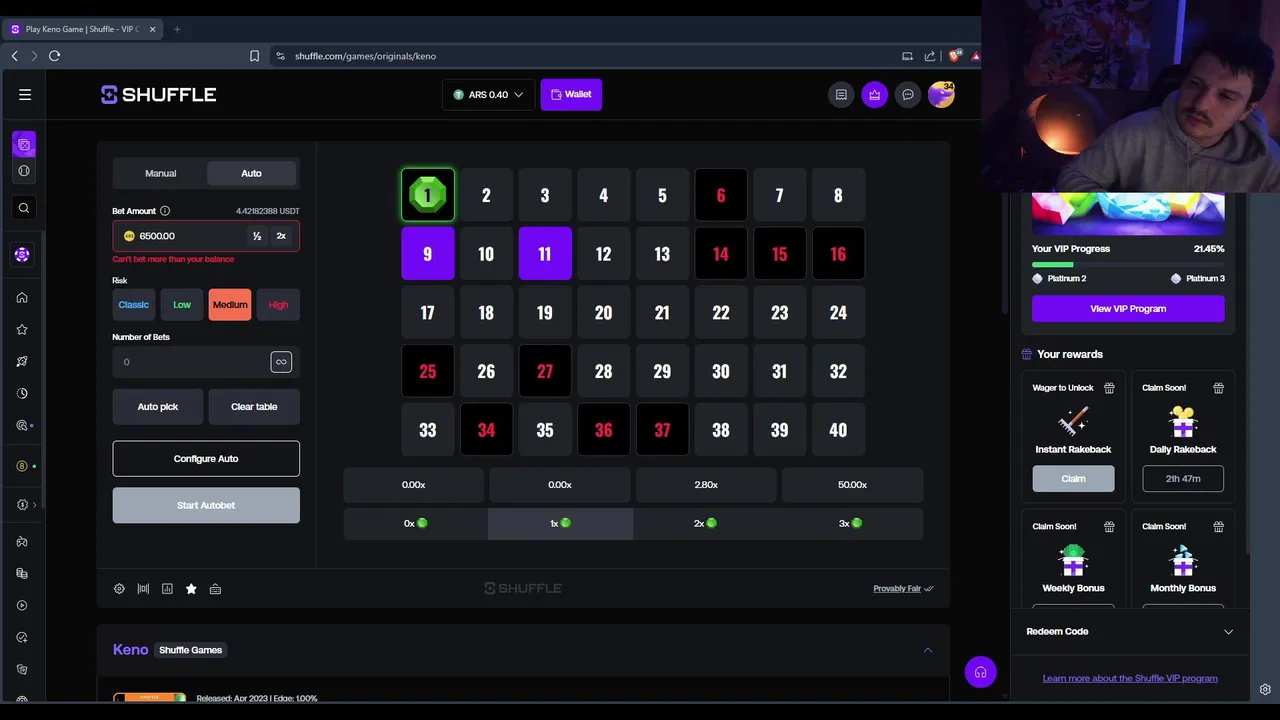Open the Wallet
Screen dimensions: 1280x720
coord(571,95)
